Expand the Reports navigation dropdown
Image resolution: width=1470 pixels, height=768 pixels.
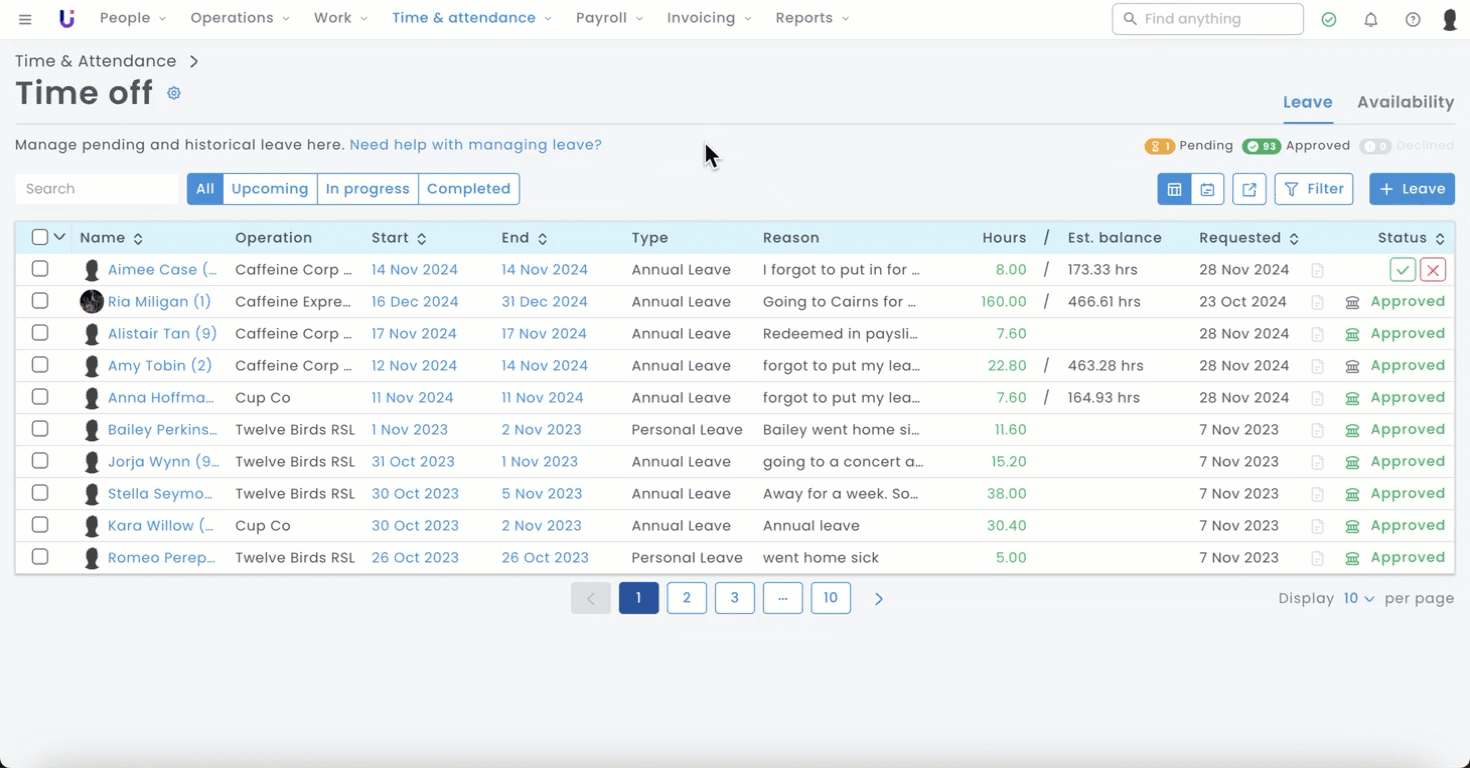click(812, 18)
